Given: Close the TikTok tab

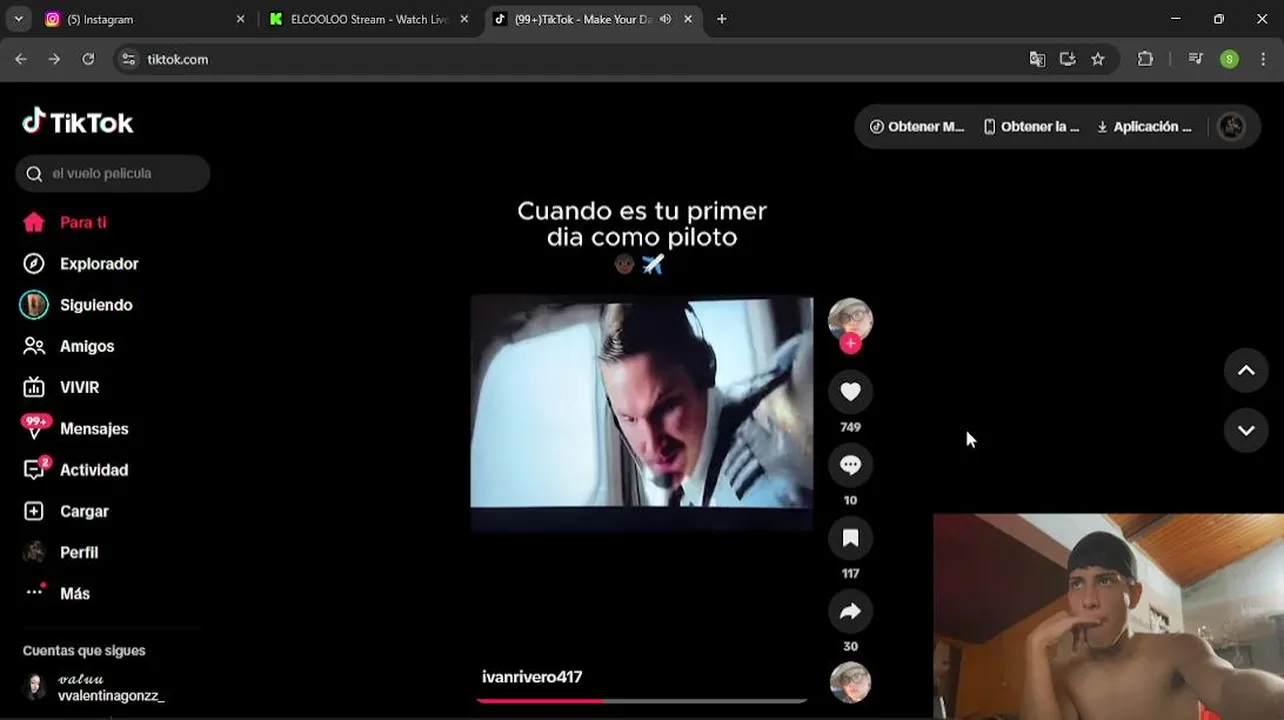Looking at the screenshot, I should pyautogui.click(x=688, y=19).
